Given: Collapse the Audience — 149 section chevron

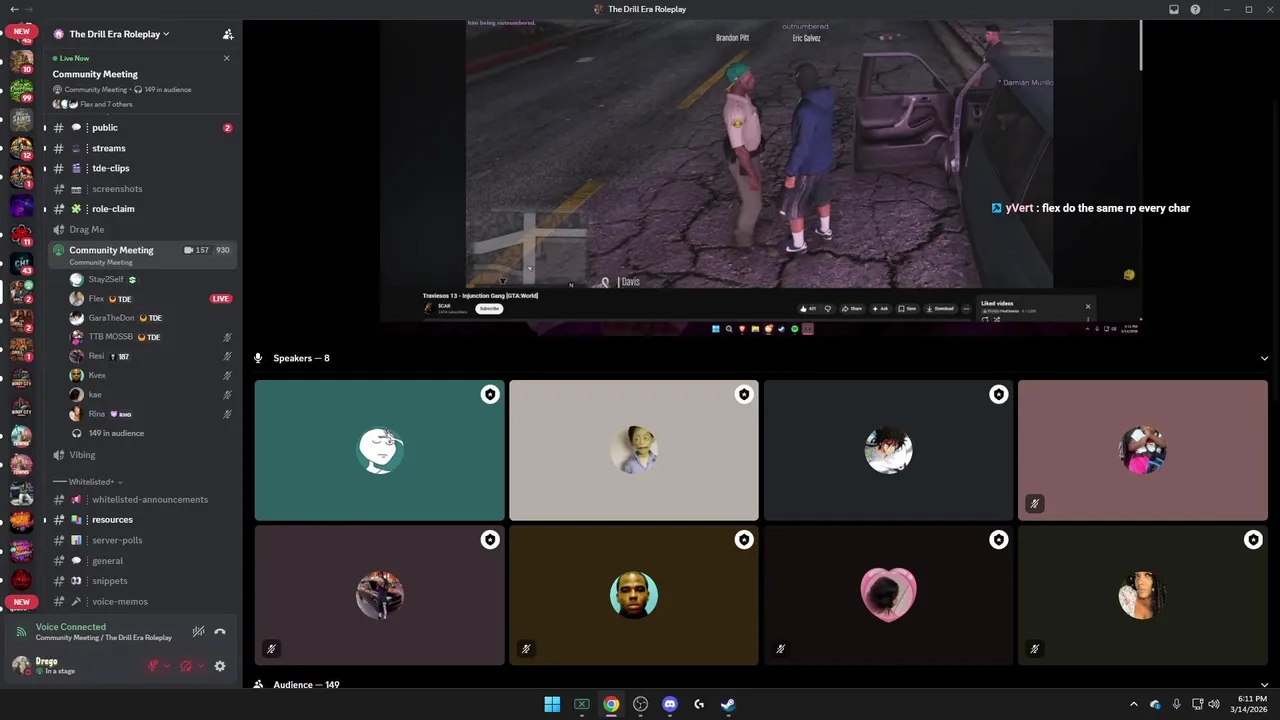Looking at the screenshot, I should (1264, 685).
